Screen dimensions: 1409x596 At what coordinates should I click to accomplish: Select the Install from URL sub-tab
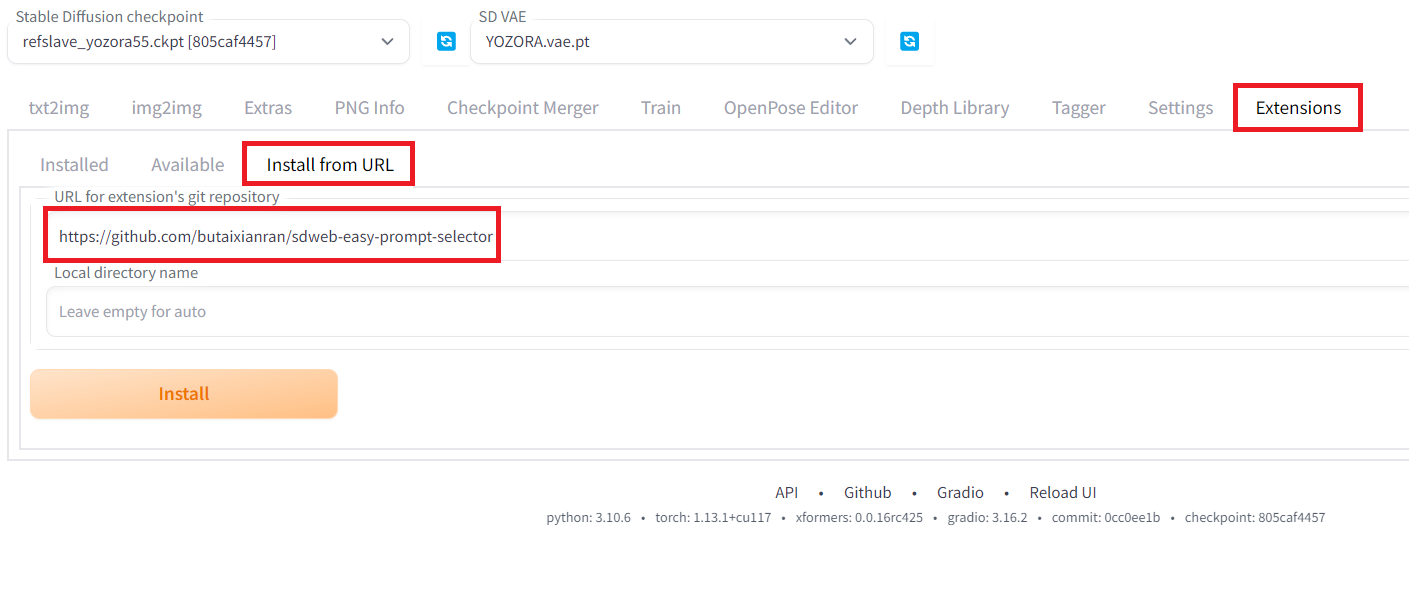(x=330, y=164)
